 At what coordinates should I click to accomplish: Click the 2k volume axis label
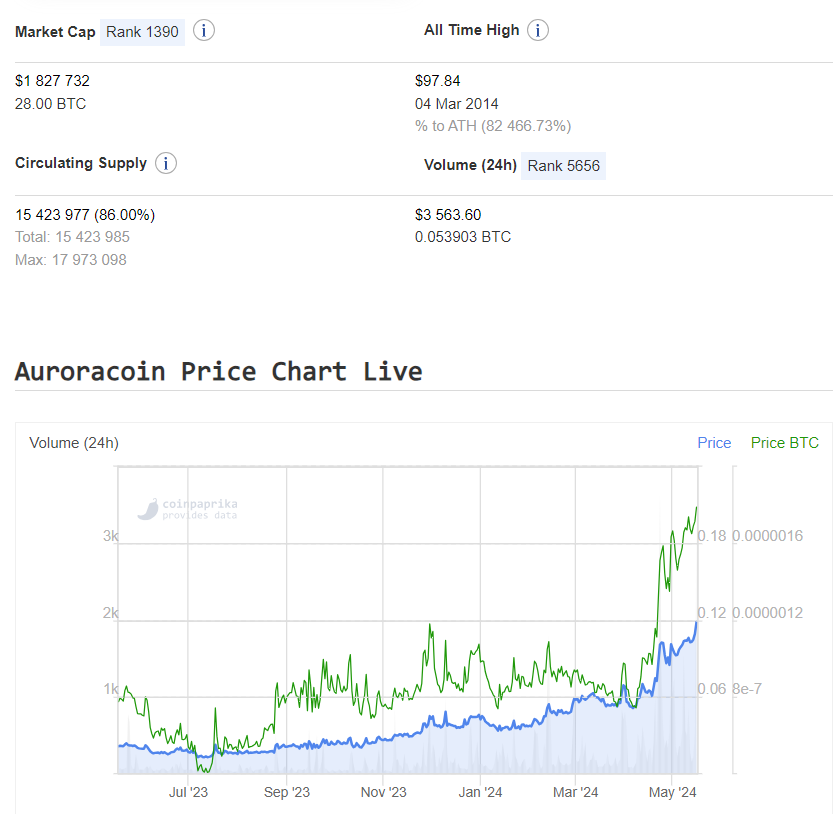[110, 613]
